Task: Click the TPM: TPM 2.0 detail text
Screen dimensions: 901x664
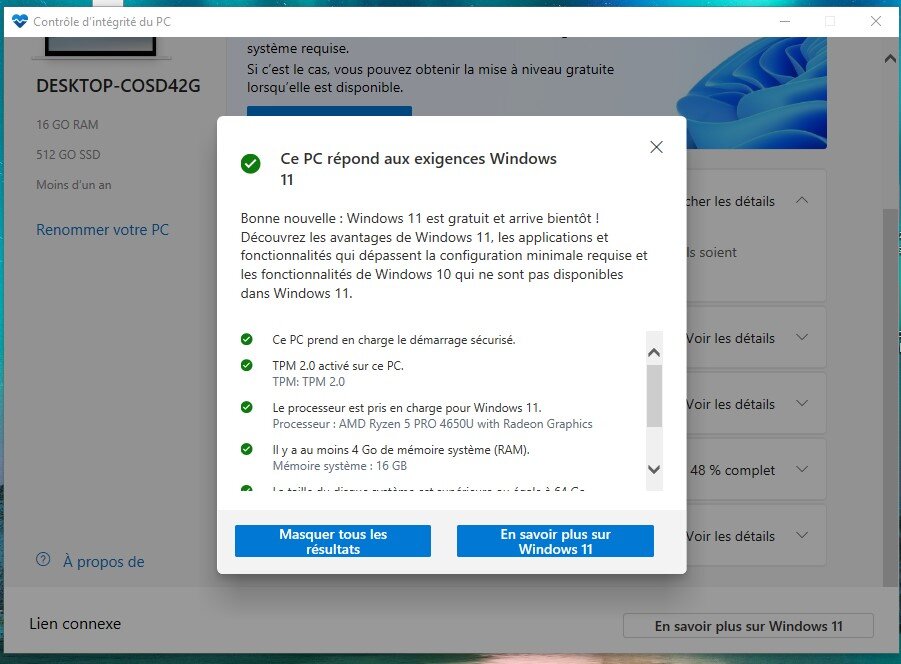Action: (309, 382)
